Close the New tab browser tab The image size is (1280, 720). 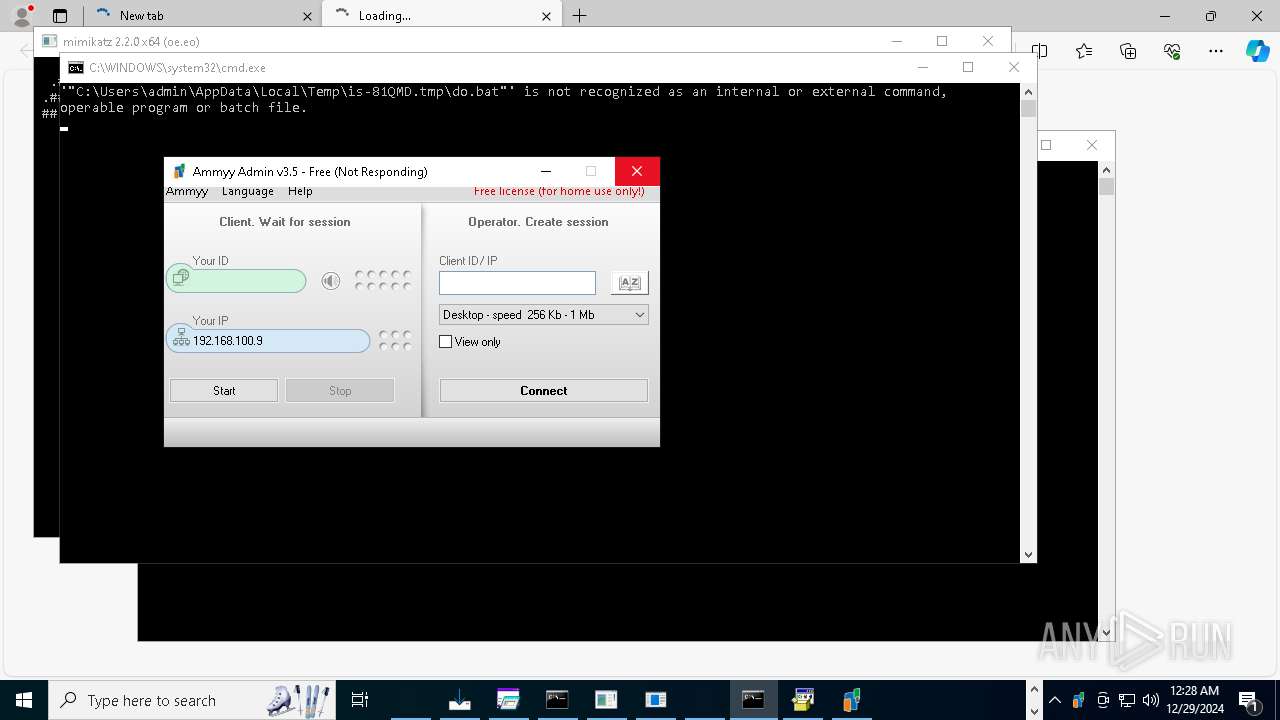[307, 16]
